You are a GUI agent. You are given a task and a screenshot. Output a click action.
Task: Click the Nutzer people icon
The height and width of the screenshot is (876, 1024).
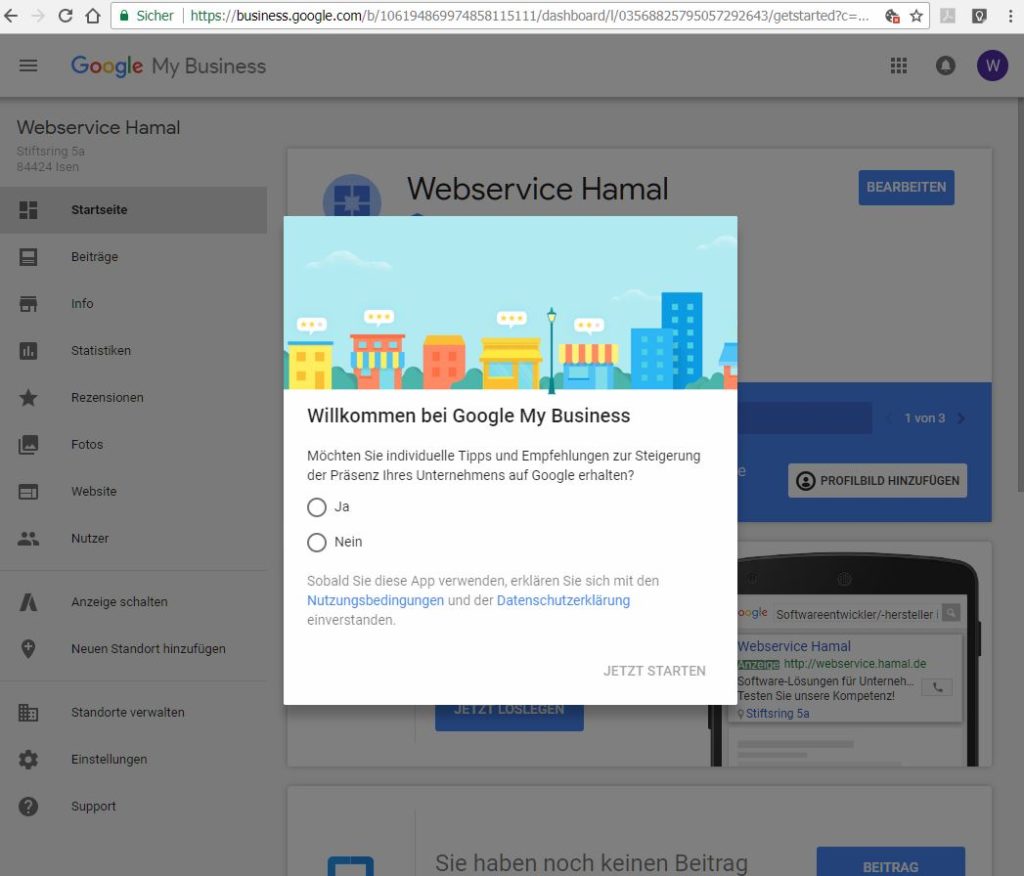coord(28,539)
